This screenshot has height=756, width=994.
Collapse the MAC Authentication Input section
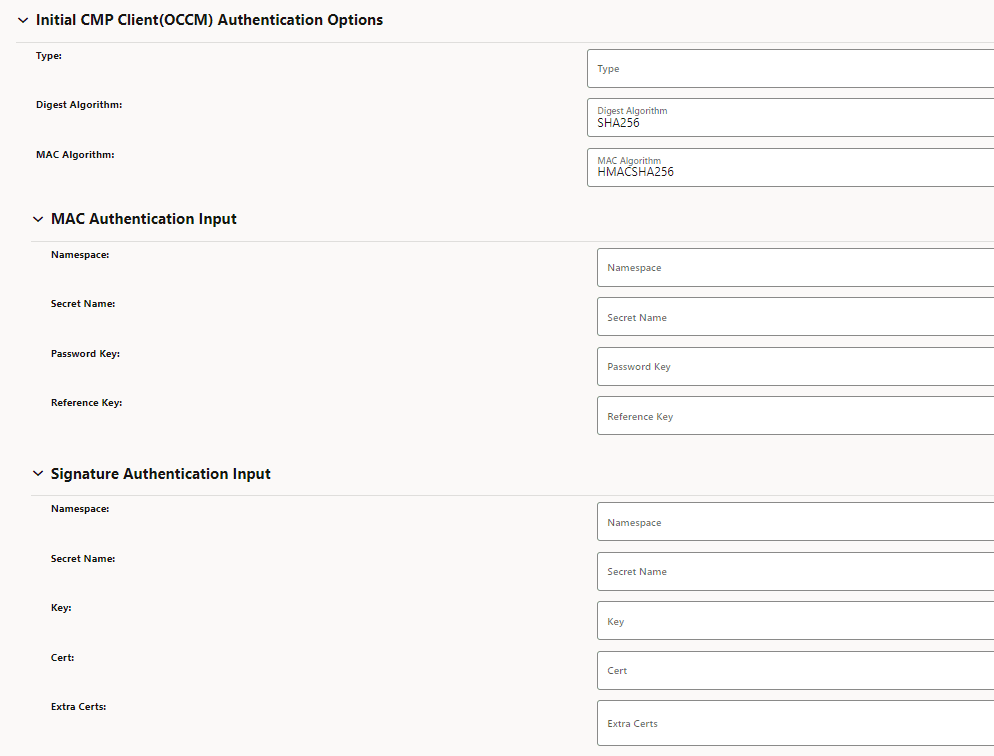coord(38,219)
